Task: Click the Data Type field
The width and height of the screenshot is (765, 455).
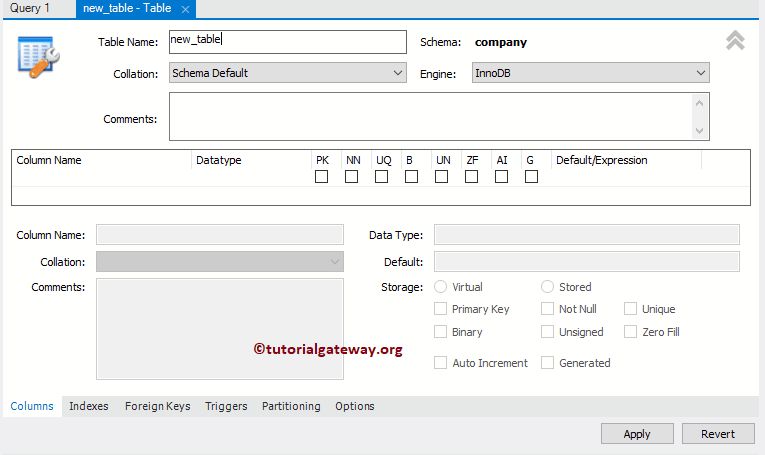Action: (x=587, y=235)
